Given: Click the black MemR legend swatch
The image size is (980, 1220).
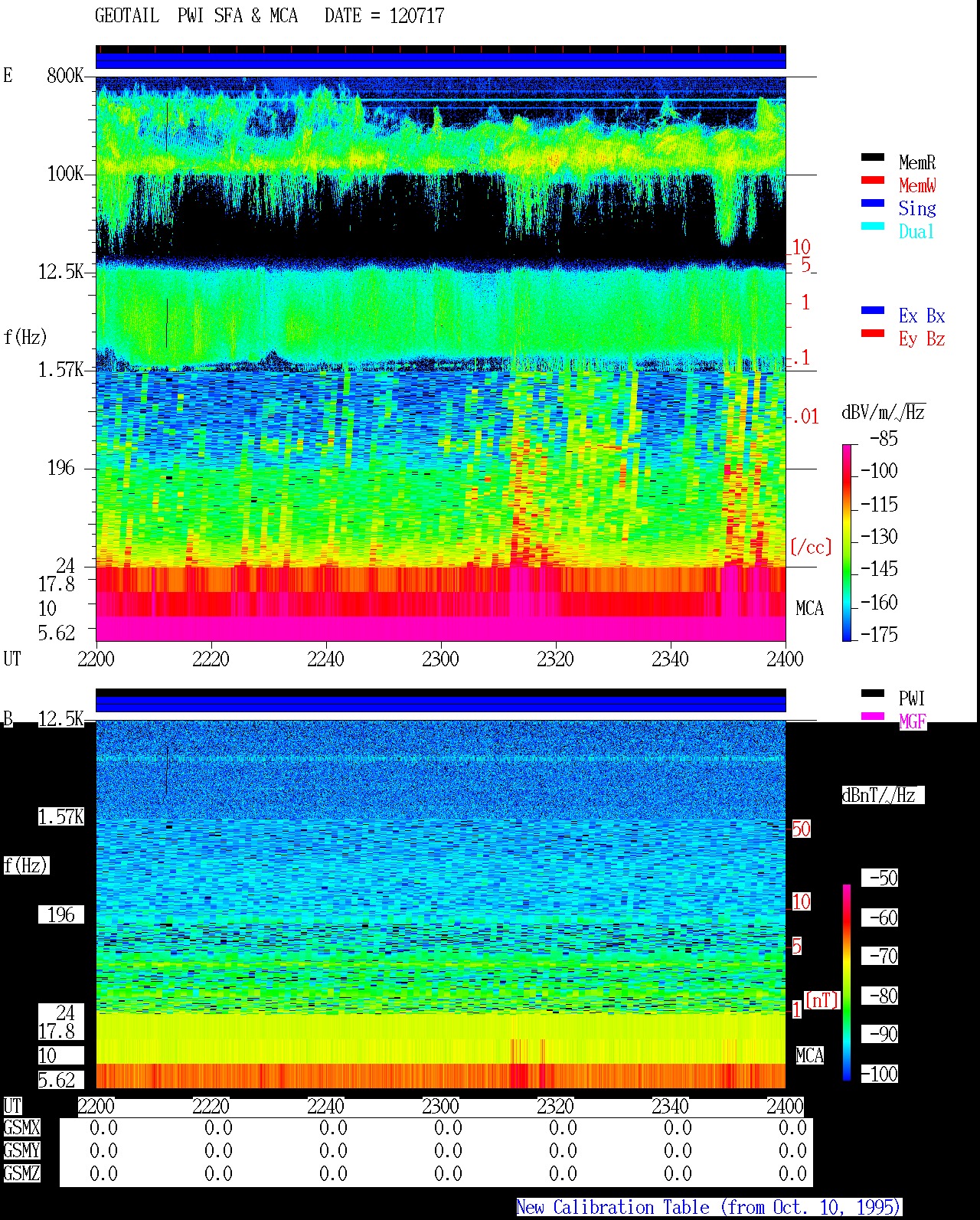Looking at the screenshot, I should click(x=873, y=157).
